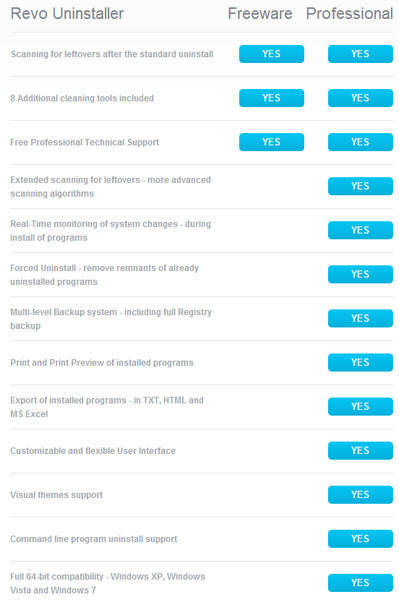Click YES badge for Real-Time monitoring row

(x=360, y=230)
